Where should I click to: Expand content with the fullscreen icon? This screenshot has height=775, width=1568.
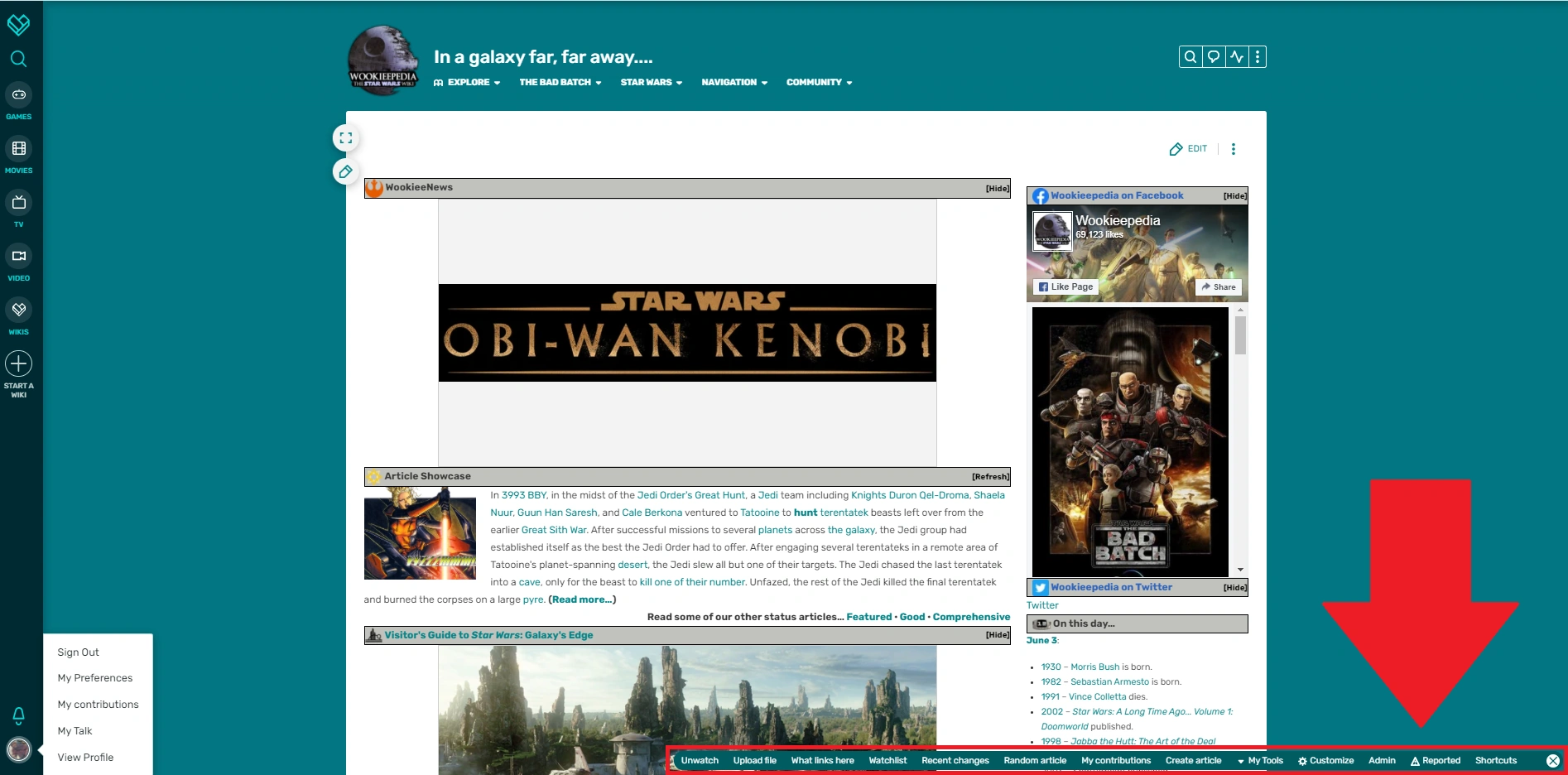(x=346, y=138)
